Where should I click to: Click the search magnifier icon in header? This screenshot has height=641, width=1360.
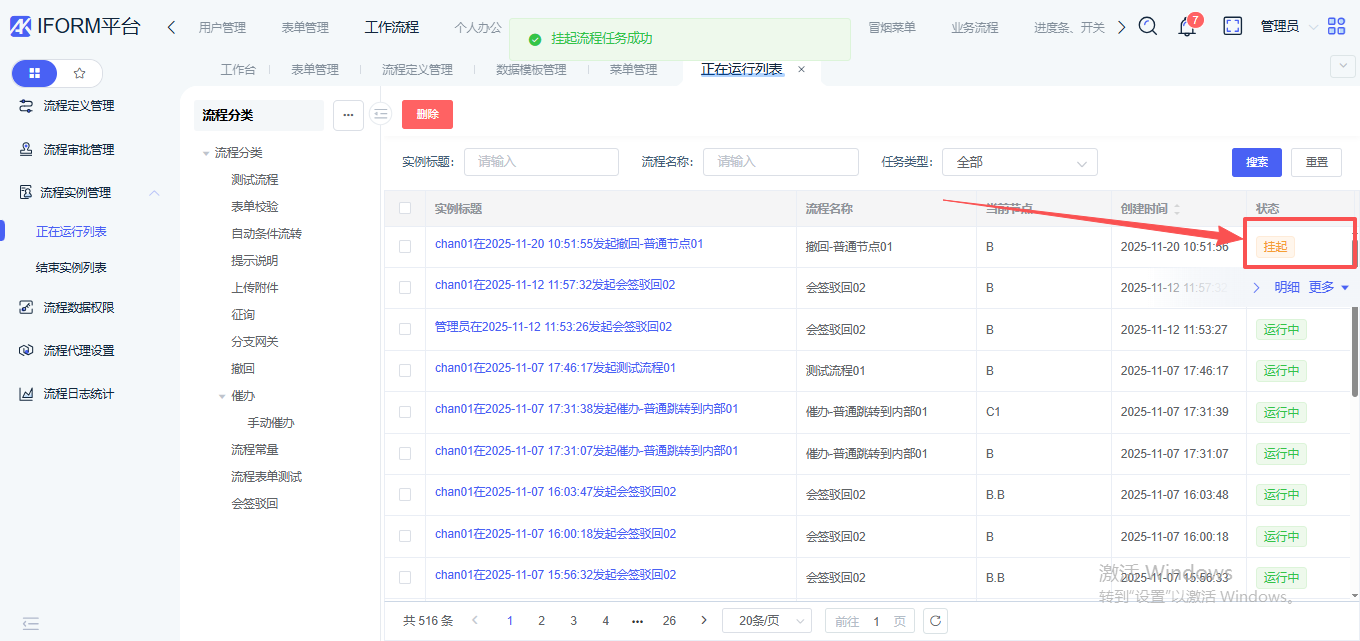(1148, 27)
